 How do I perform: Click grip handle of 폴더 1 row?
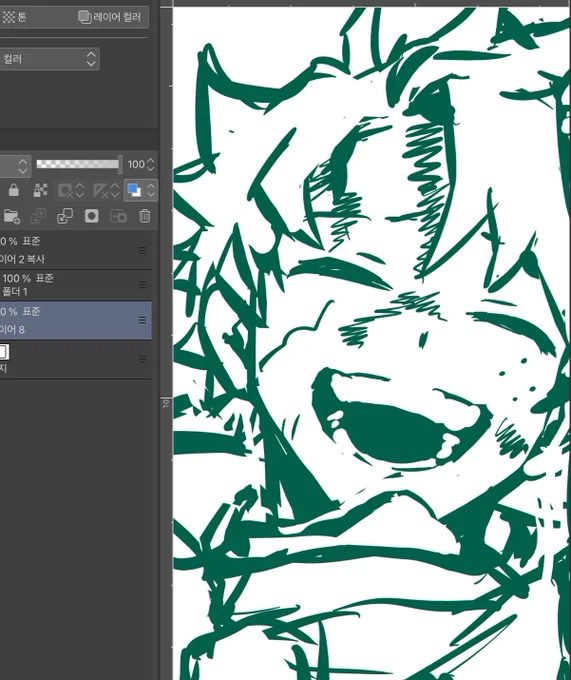click(x=142, y=284)
